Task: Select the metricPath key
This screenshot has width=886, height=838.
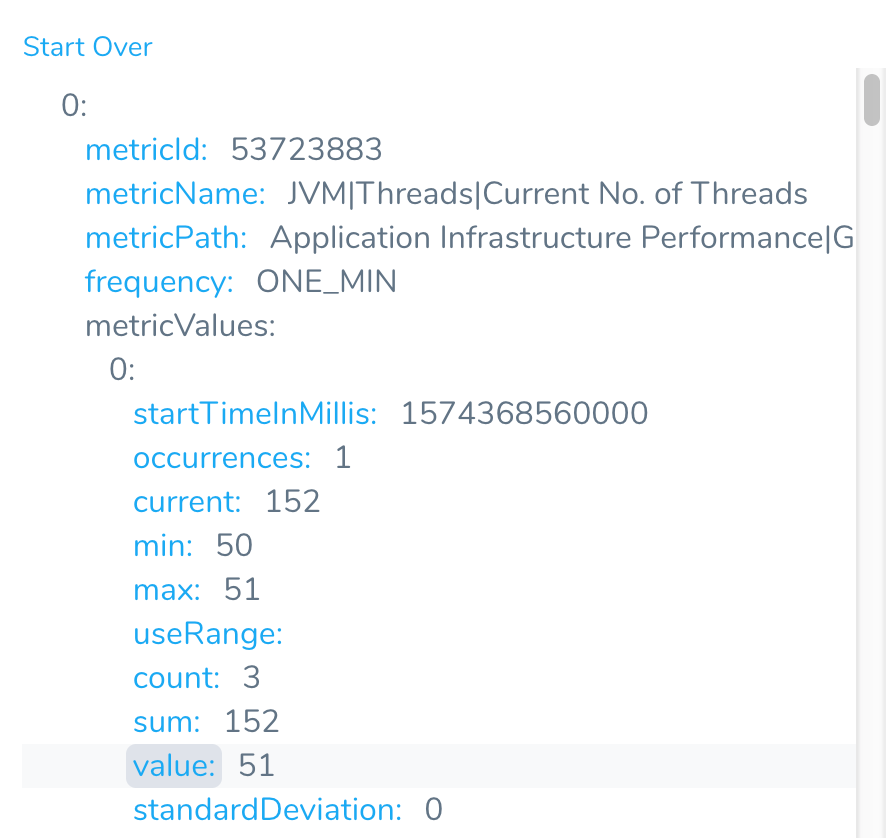Action: pyautogui.click(x=166, y=238)
